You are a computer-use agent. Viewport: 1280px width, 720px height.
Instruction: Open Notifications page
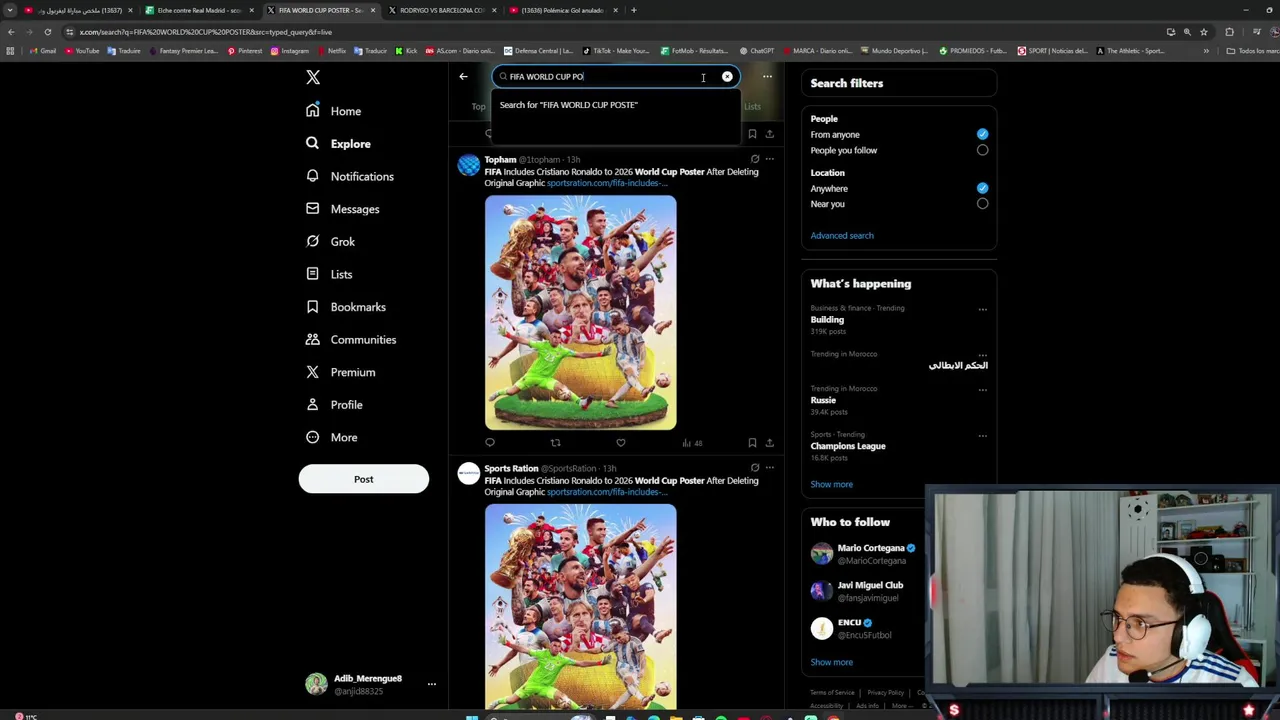[x=350, y=176]
